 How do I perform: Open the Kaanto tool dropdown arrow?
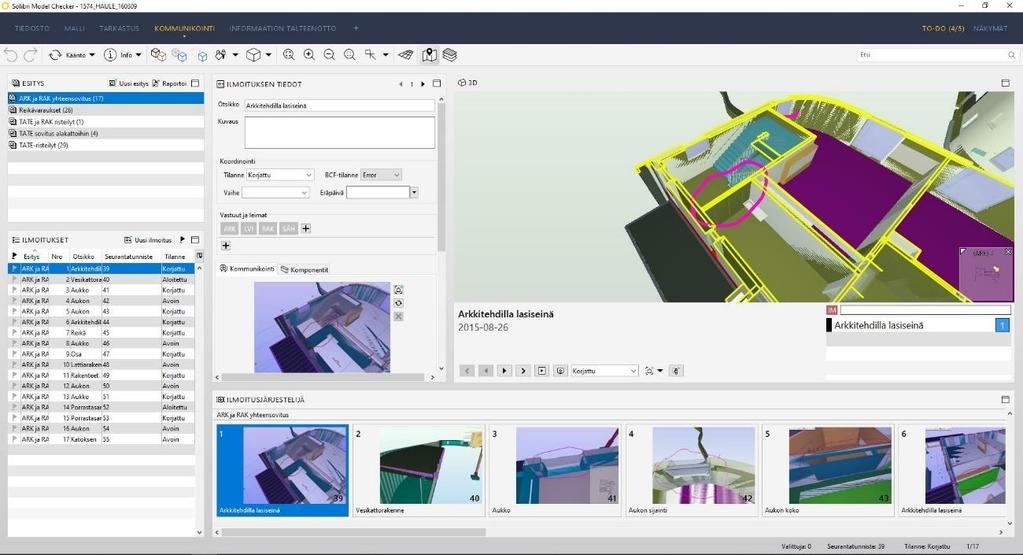pos(92,55)
